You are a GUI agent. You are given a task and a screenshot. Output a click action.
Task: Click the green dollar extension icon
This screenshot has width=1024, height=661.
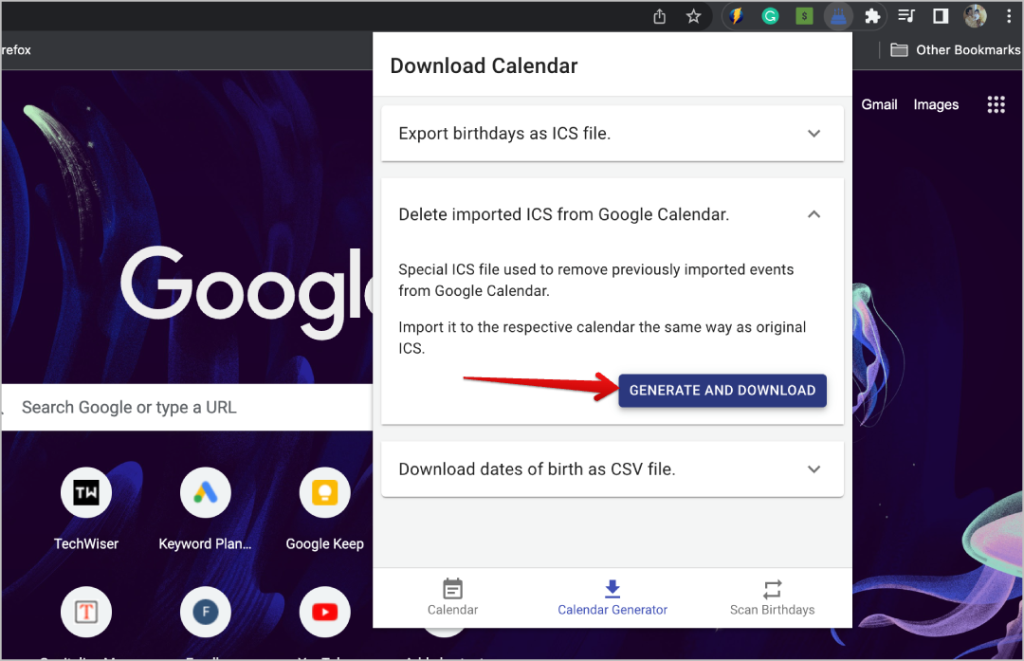(x=805, y=16)
